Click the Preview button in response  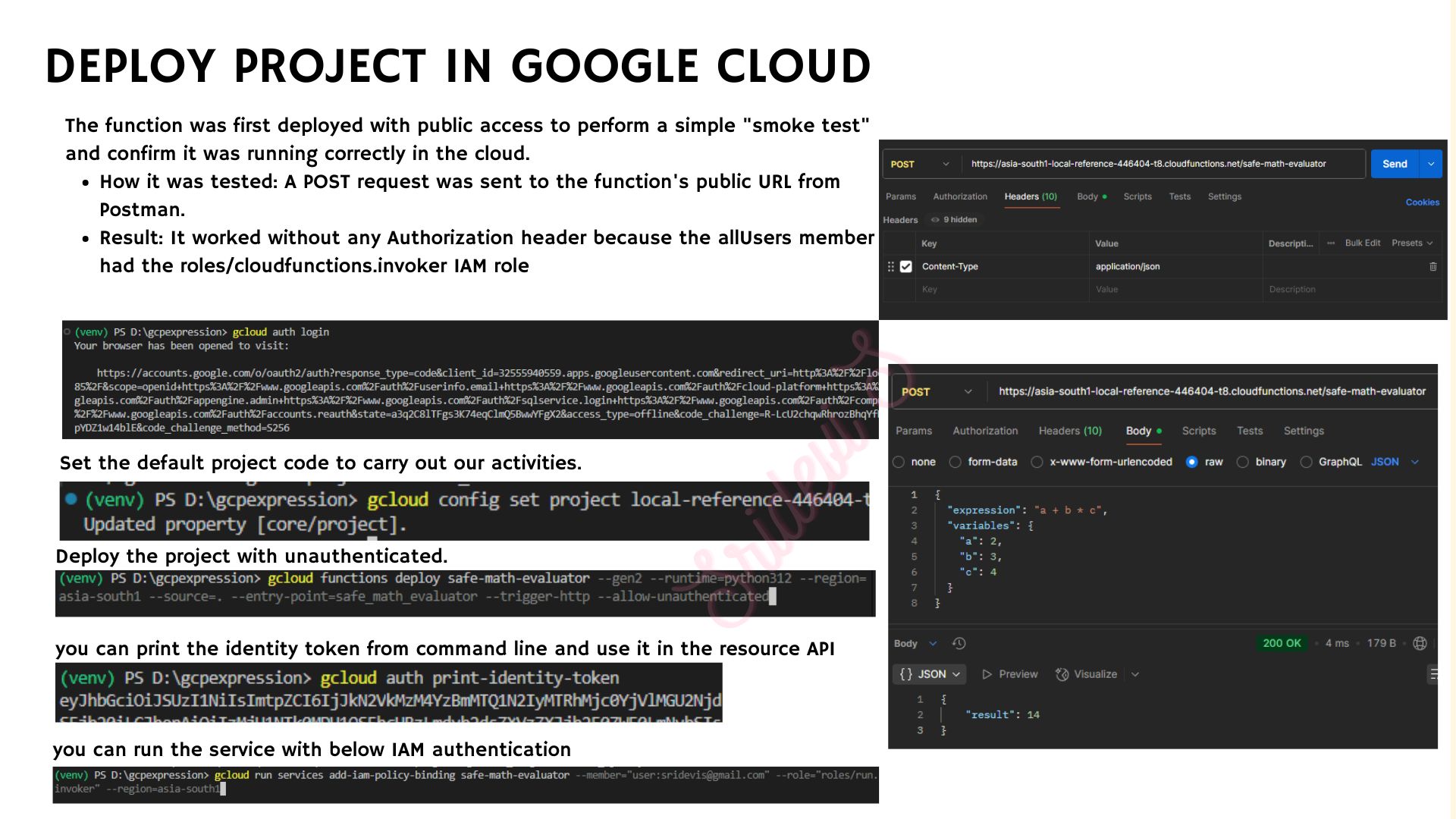click(x=1010, y=674)
